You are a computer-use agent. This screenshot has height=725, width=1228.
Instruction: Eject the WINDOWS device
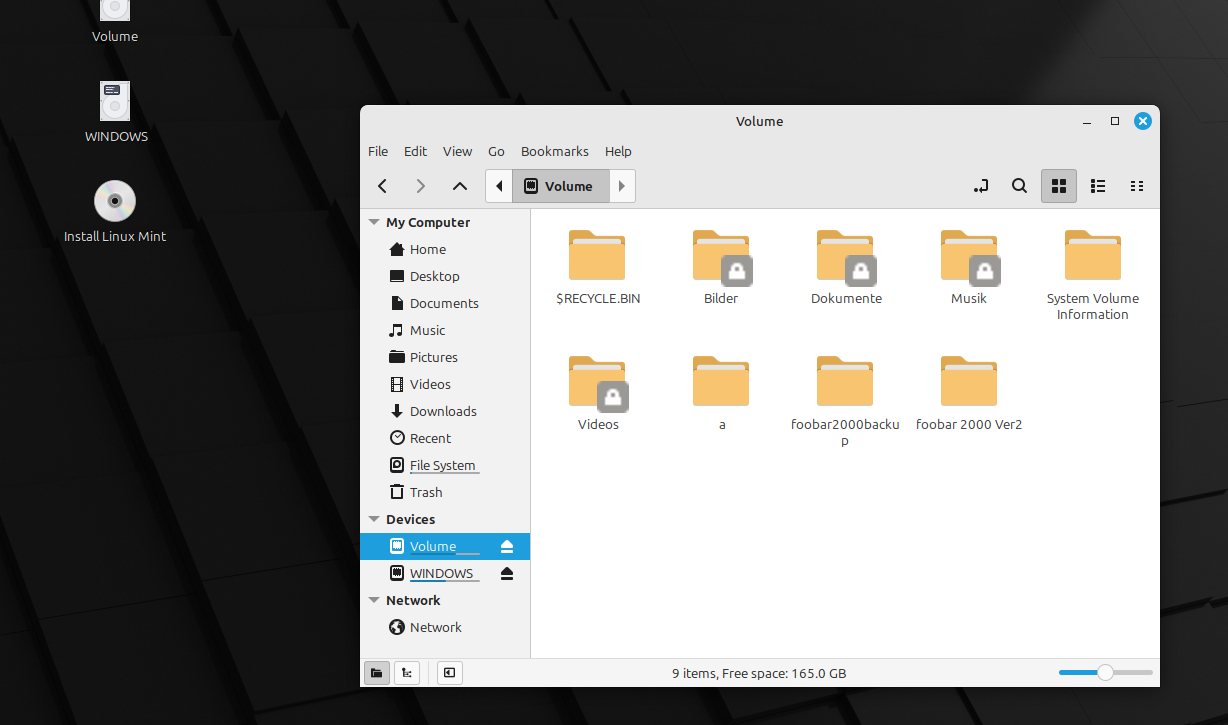pyautogui.click(x=507, y=573)
